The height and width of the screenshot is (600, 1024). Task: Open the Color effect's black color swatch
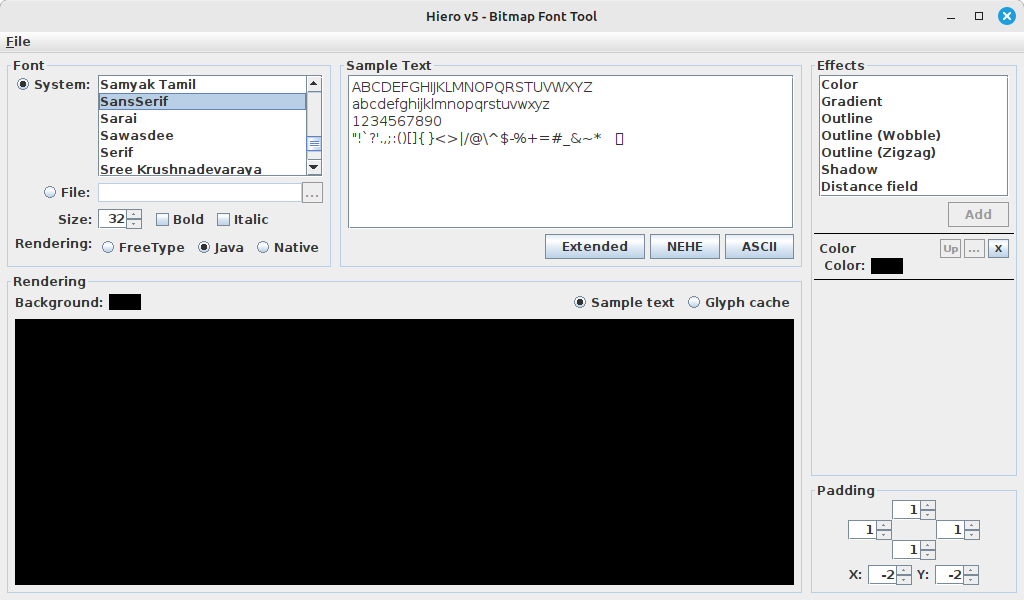[x=886, y=266]
